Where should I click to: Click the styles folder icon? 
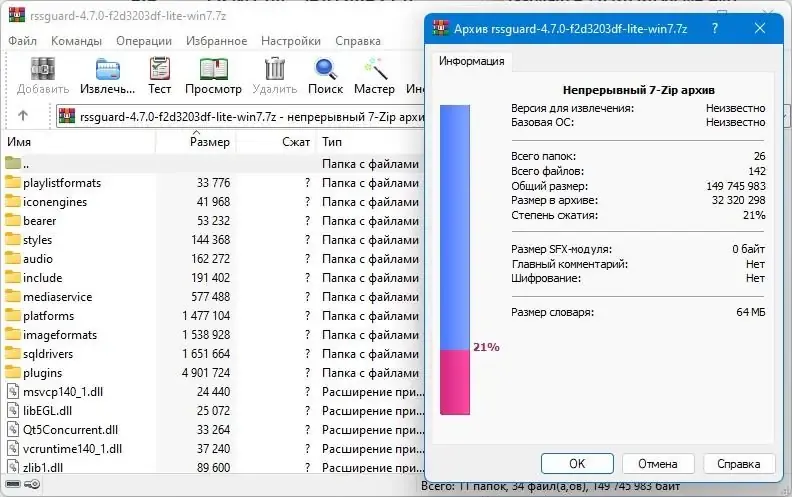point(13,239)
